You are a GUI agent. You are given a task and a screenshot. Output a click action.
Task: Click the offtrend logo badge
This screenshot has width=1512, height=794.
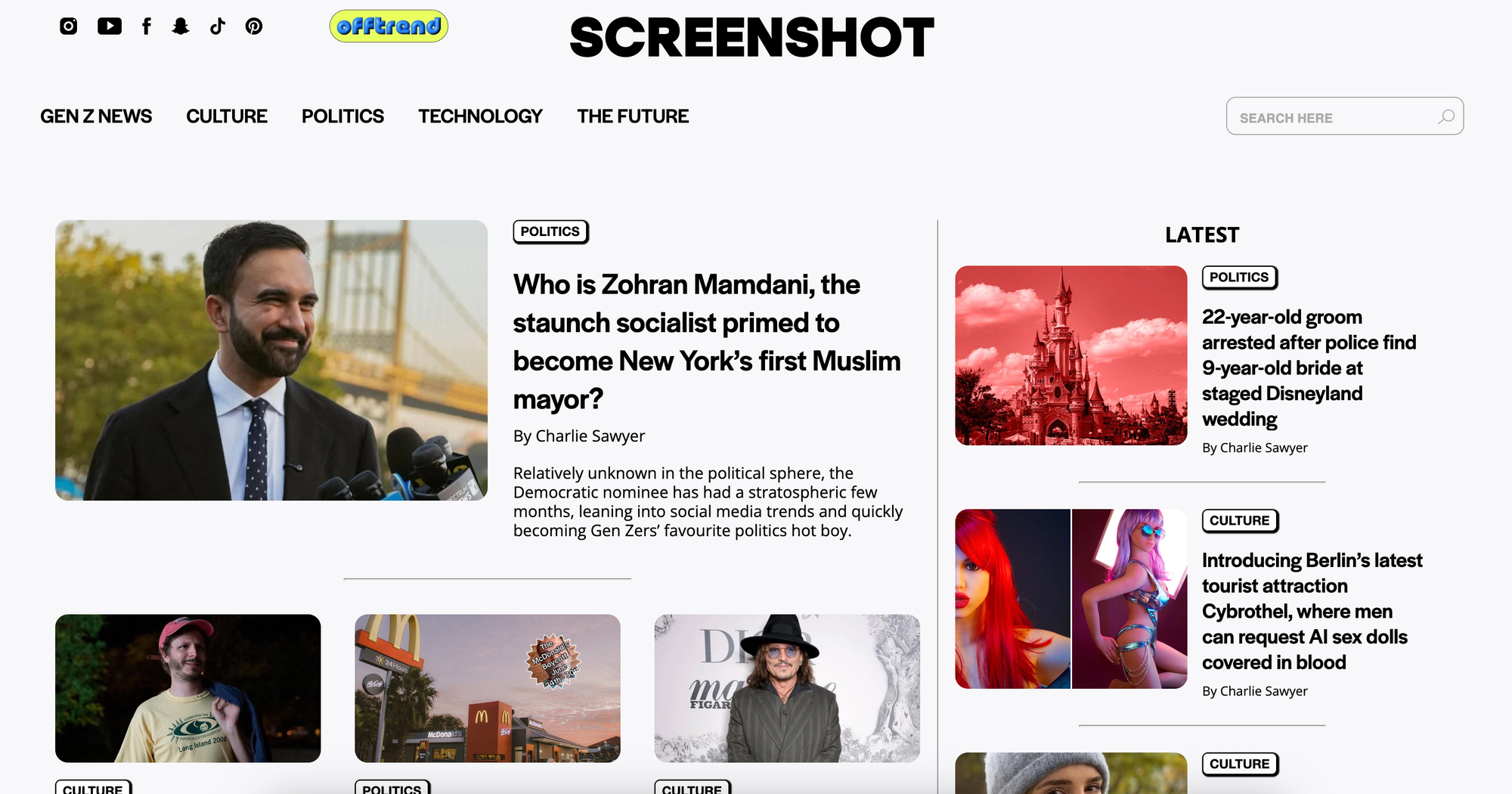coord(389,26)
